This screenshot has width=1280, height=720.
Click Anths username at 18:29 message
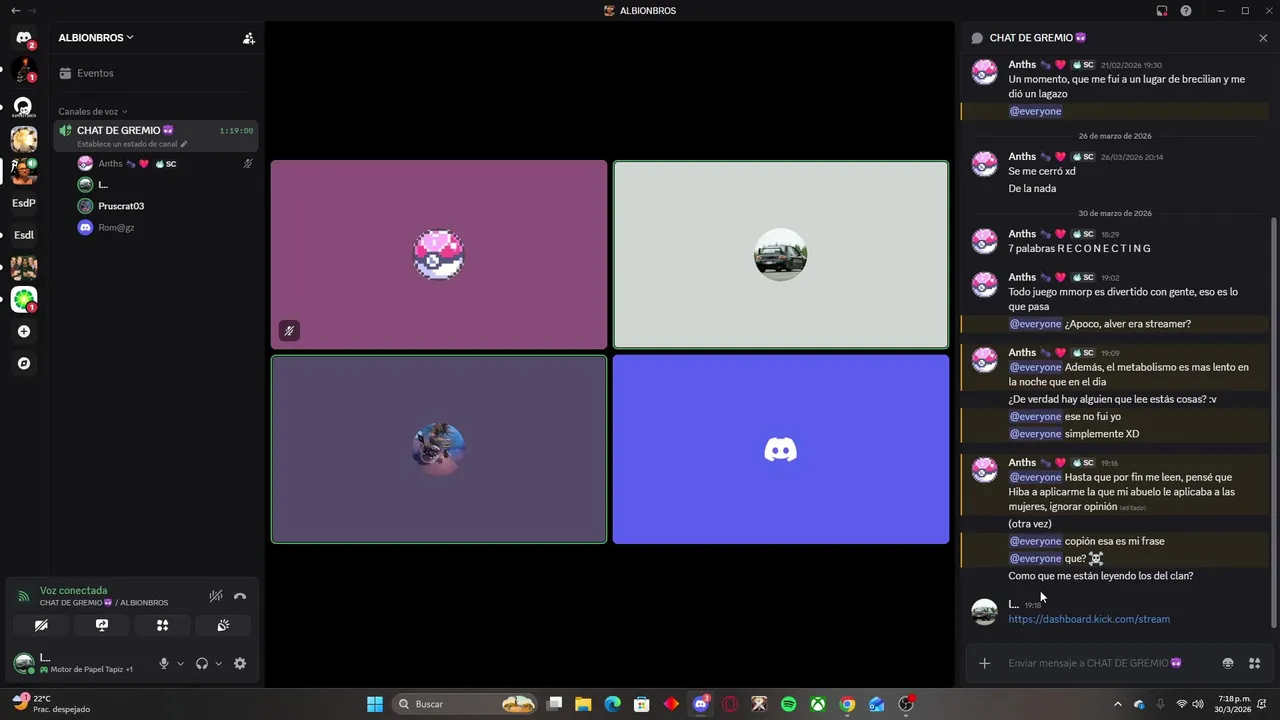1022,234
